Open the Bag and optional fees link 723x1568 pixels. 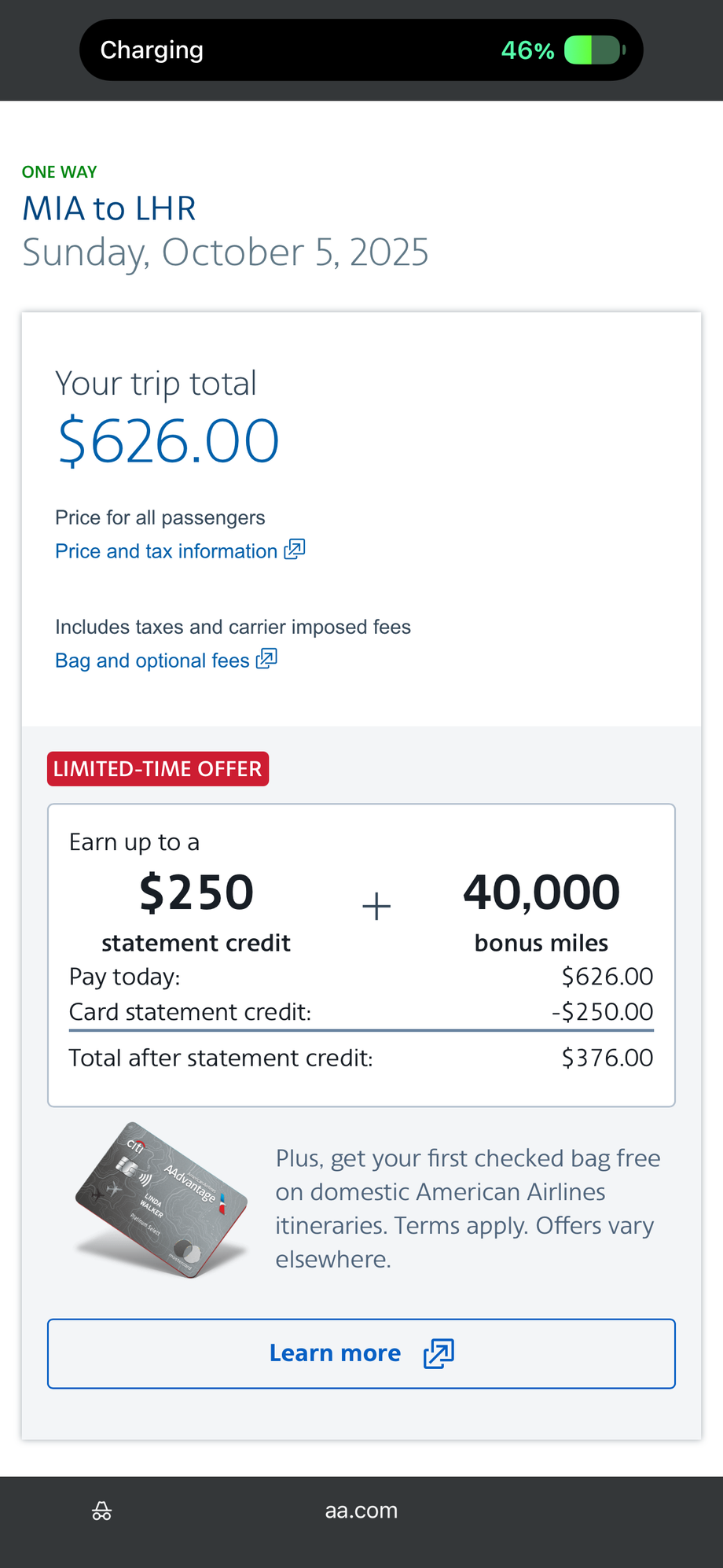152,661
